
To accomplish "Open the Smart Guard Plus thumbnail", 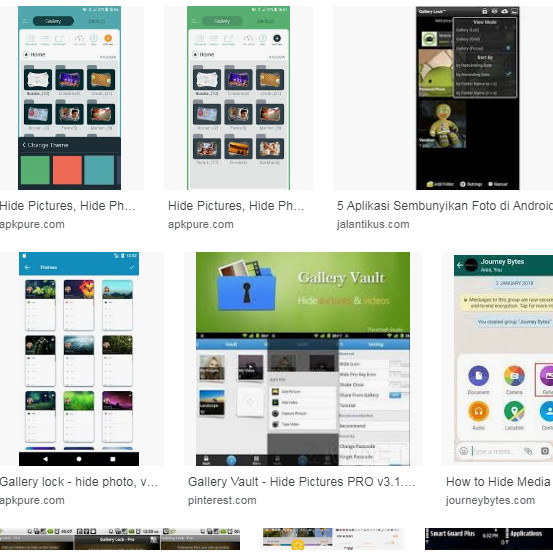I will (489, 539).
